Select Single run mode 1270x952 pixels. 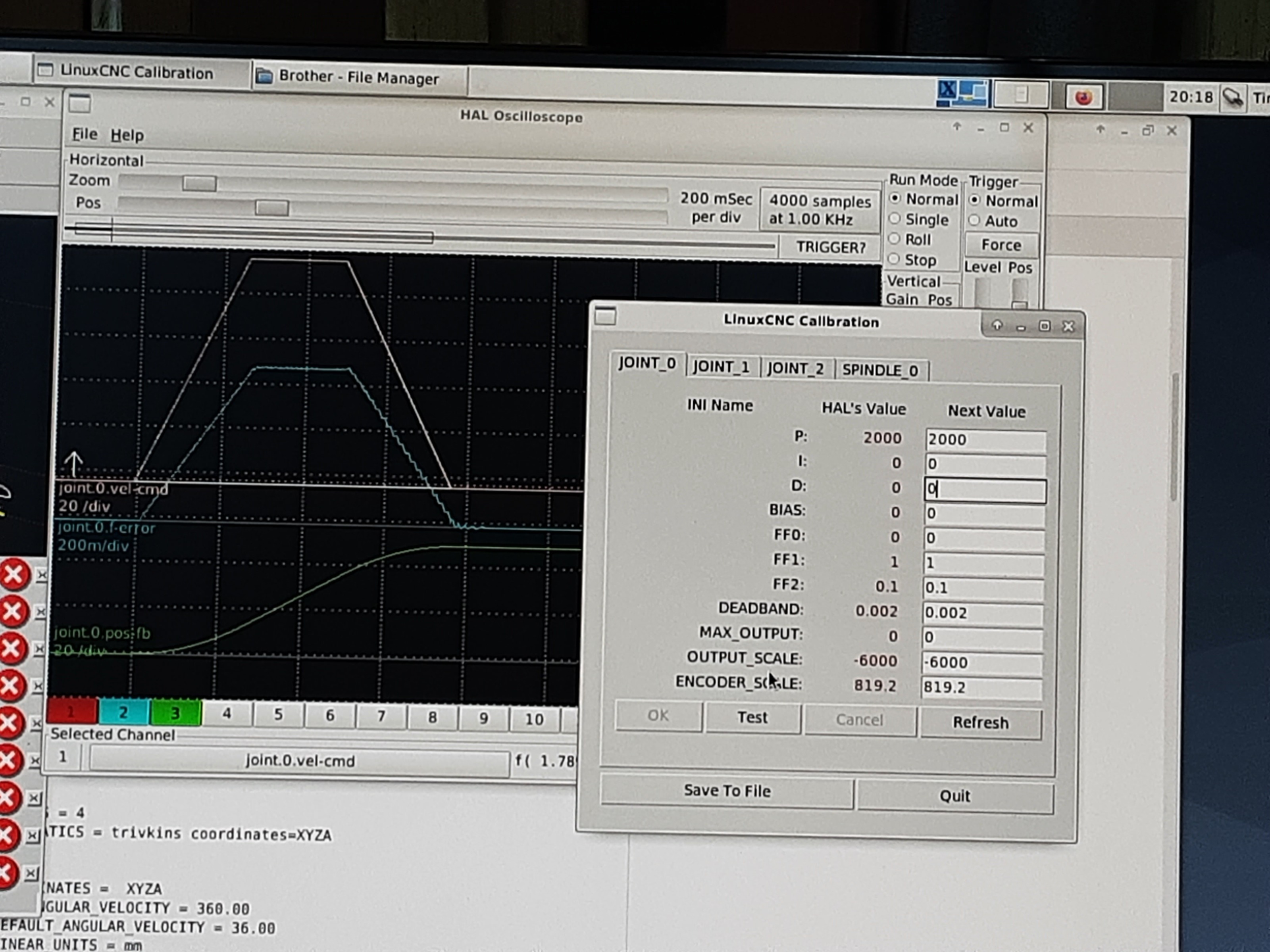point(919,220)
